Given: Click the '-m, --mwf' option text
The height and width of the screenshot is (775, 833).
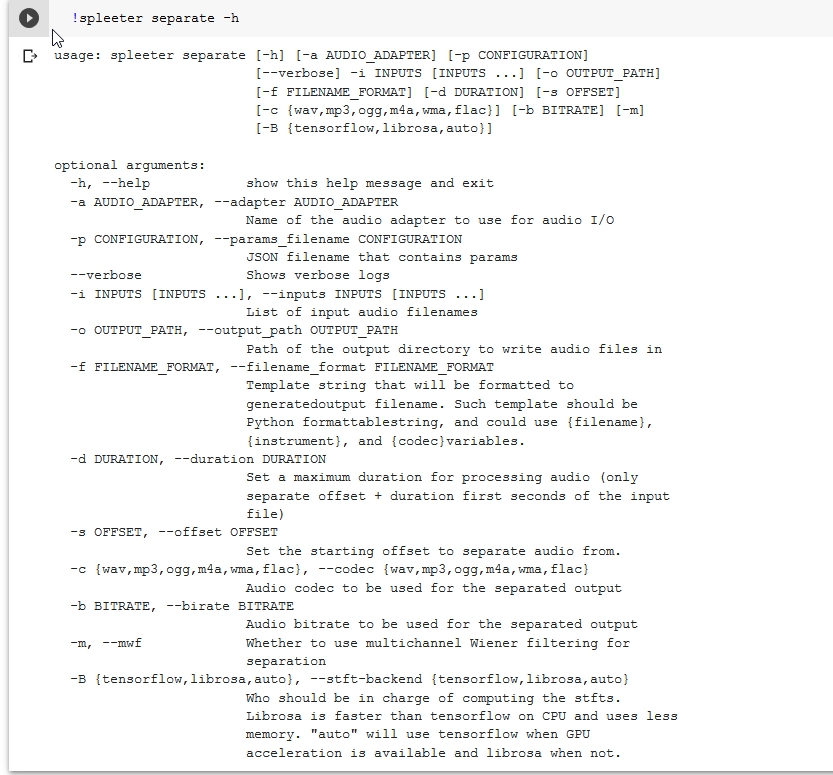Looking at the screenshot, I should (106, 643).
